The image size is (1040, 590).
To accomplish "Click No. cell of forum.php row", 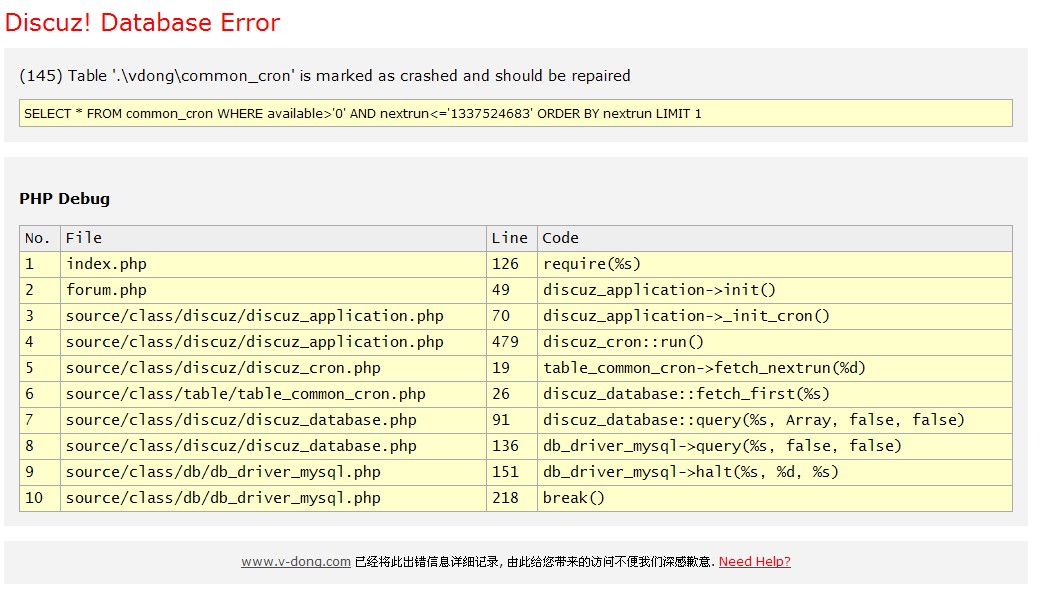I will [40, 290].
